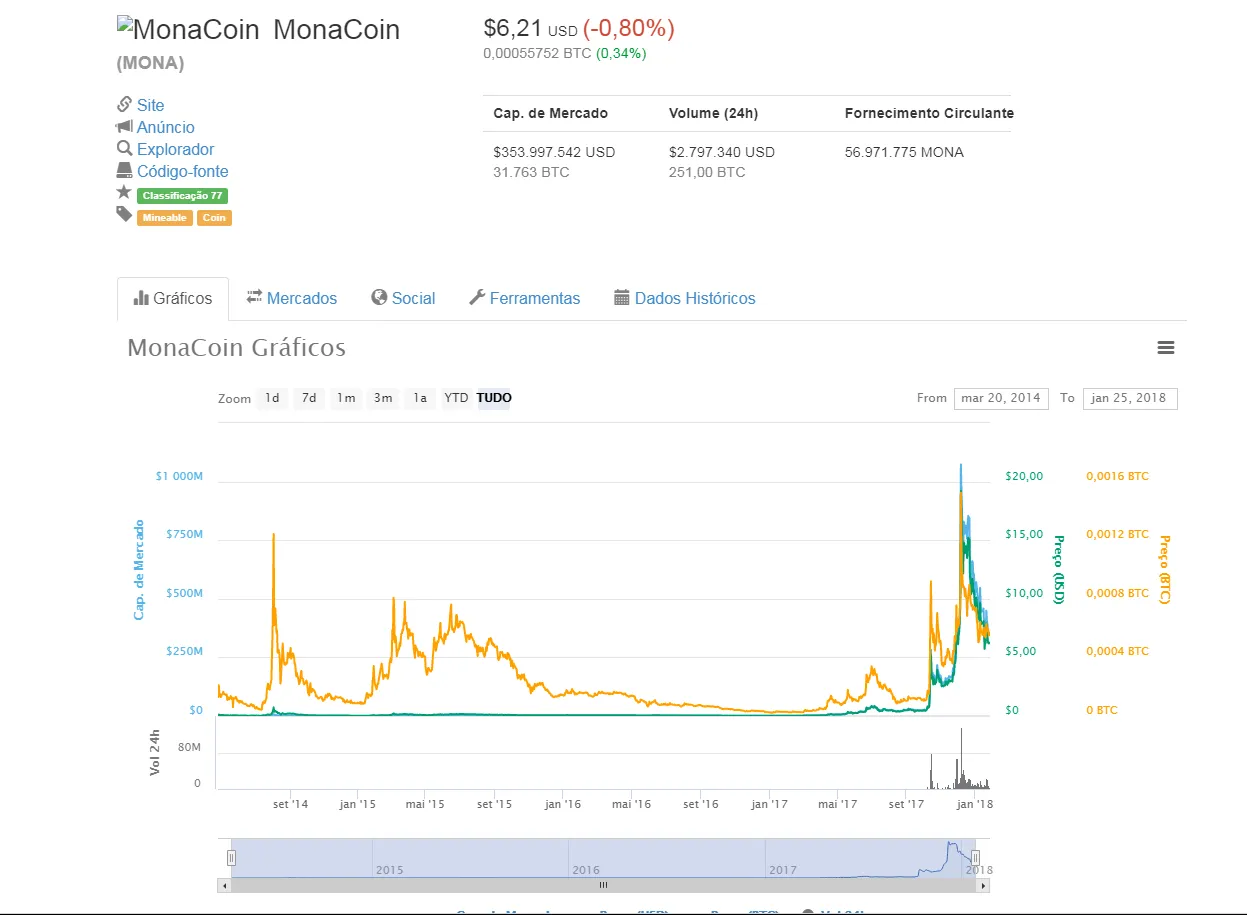Click the calendar icon in Dados Históricos tab

(622, 297)
